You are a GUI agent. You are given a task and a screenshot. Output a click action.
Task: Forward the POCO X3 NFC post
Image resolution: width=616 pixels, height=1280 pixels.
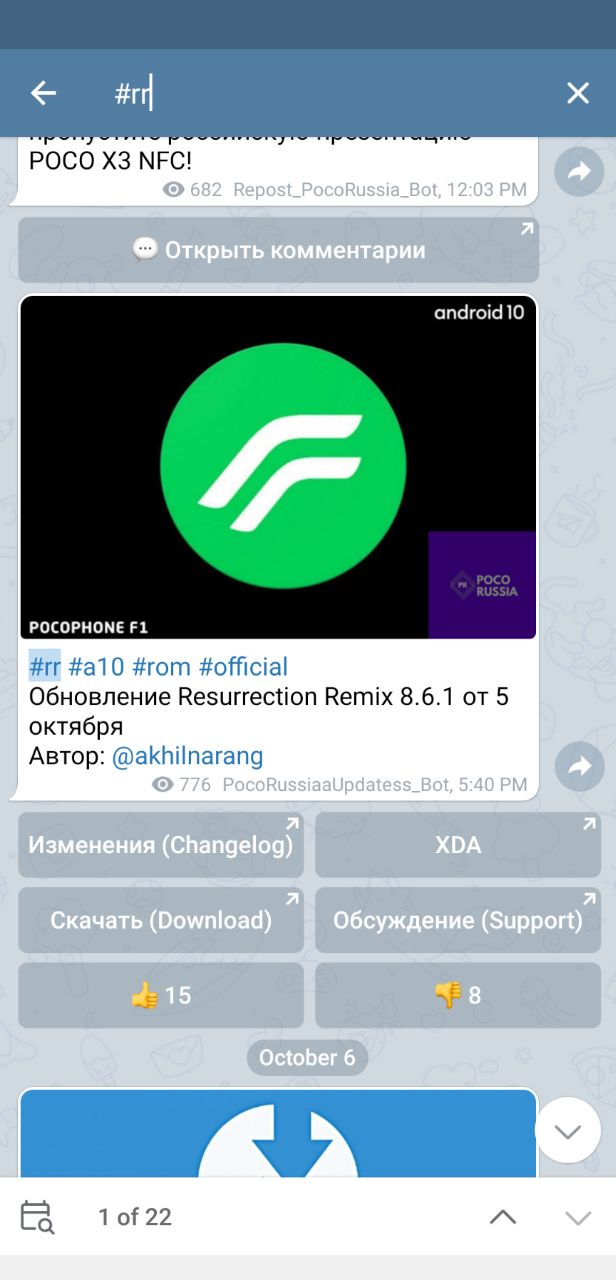tap(580, 171)
